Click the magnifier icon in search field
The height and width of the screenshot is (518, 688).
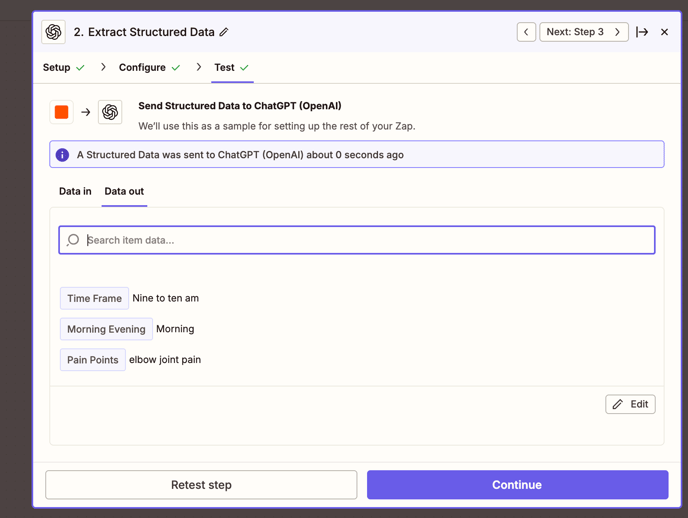pos(73,240)
